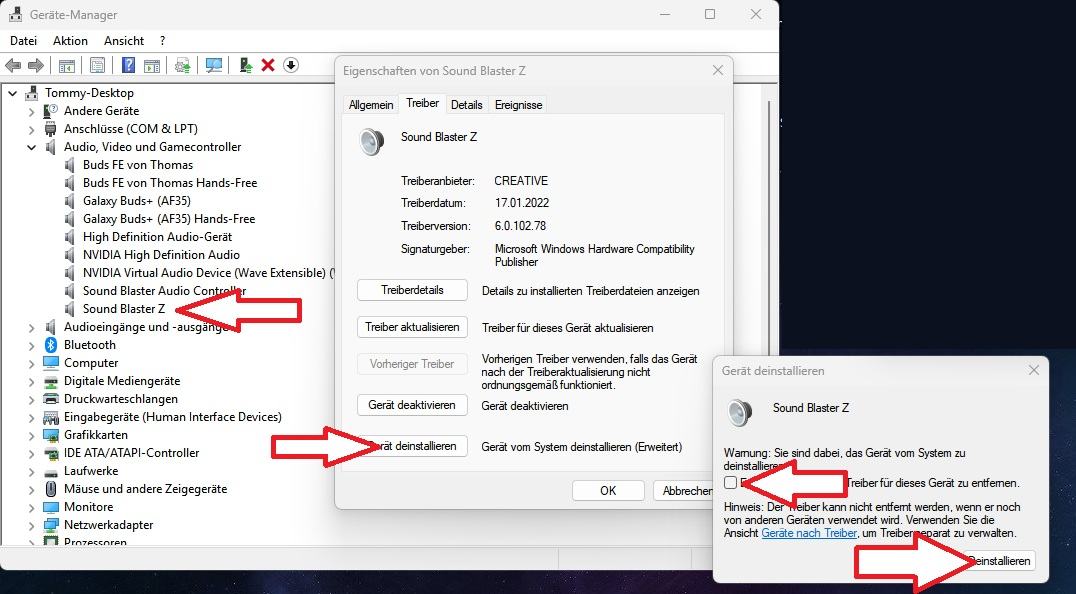
Task: Click the black down-arrow disable device icon
Action: [x=291, y=65]
